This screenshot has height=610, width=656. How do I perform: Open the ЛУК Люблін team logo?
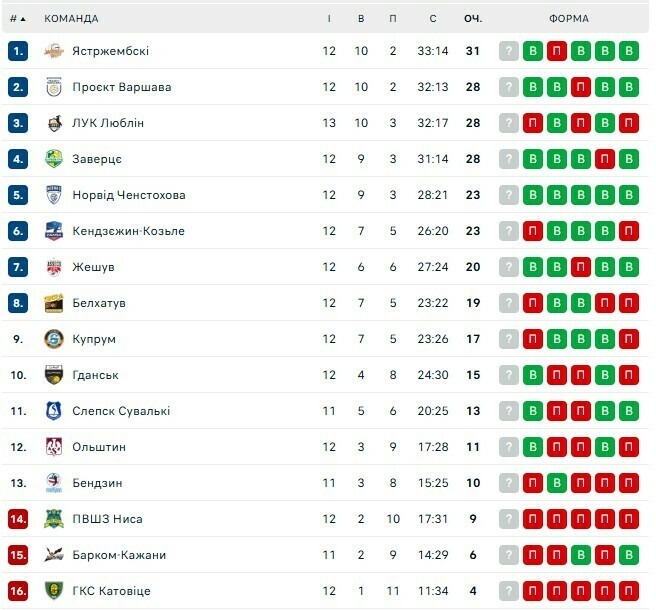54,123
